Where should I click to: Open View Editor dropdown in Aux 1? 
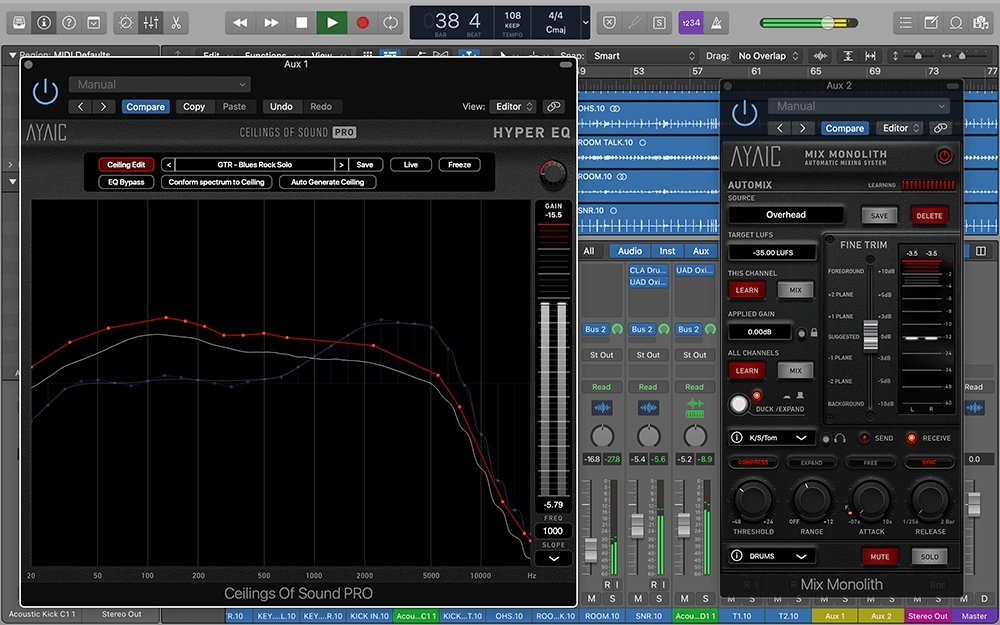click(513, 107)
